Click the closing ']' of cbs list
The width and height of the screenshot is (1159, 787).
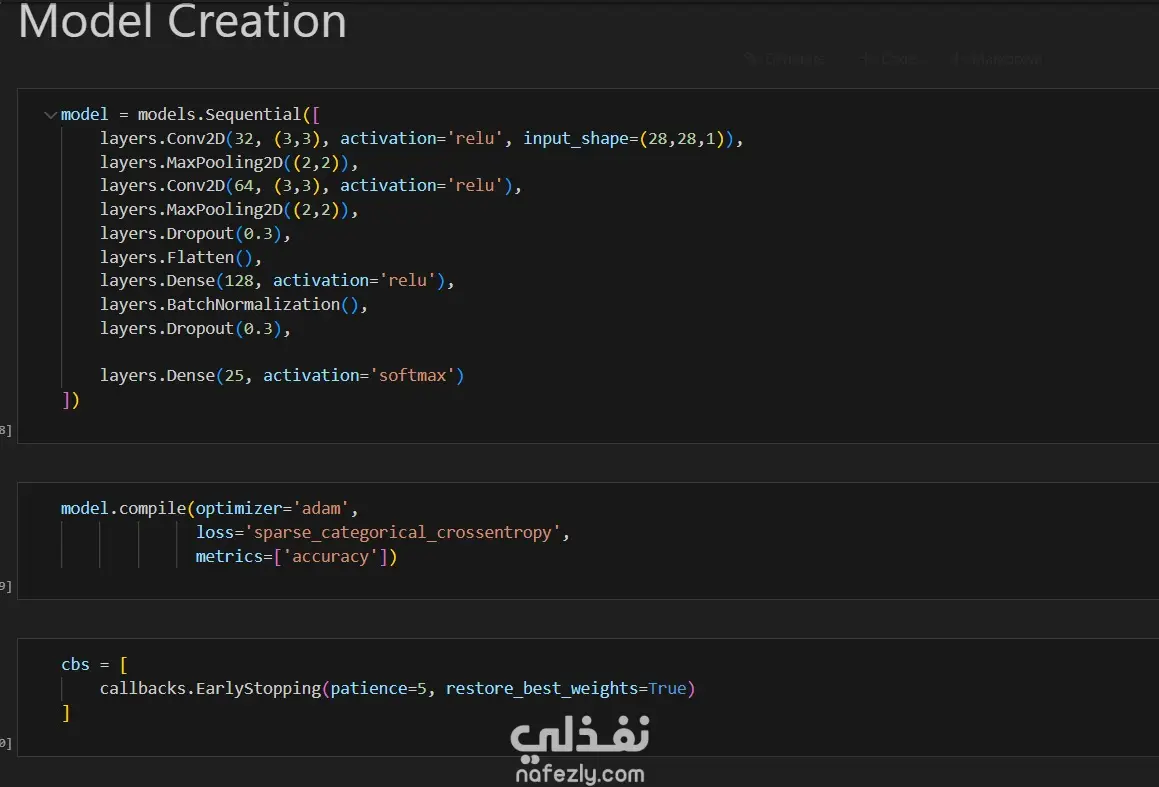(x=66, y=713)
